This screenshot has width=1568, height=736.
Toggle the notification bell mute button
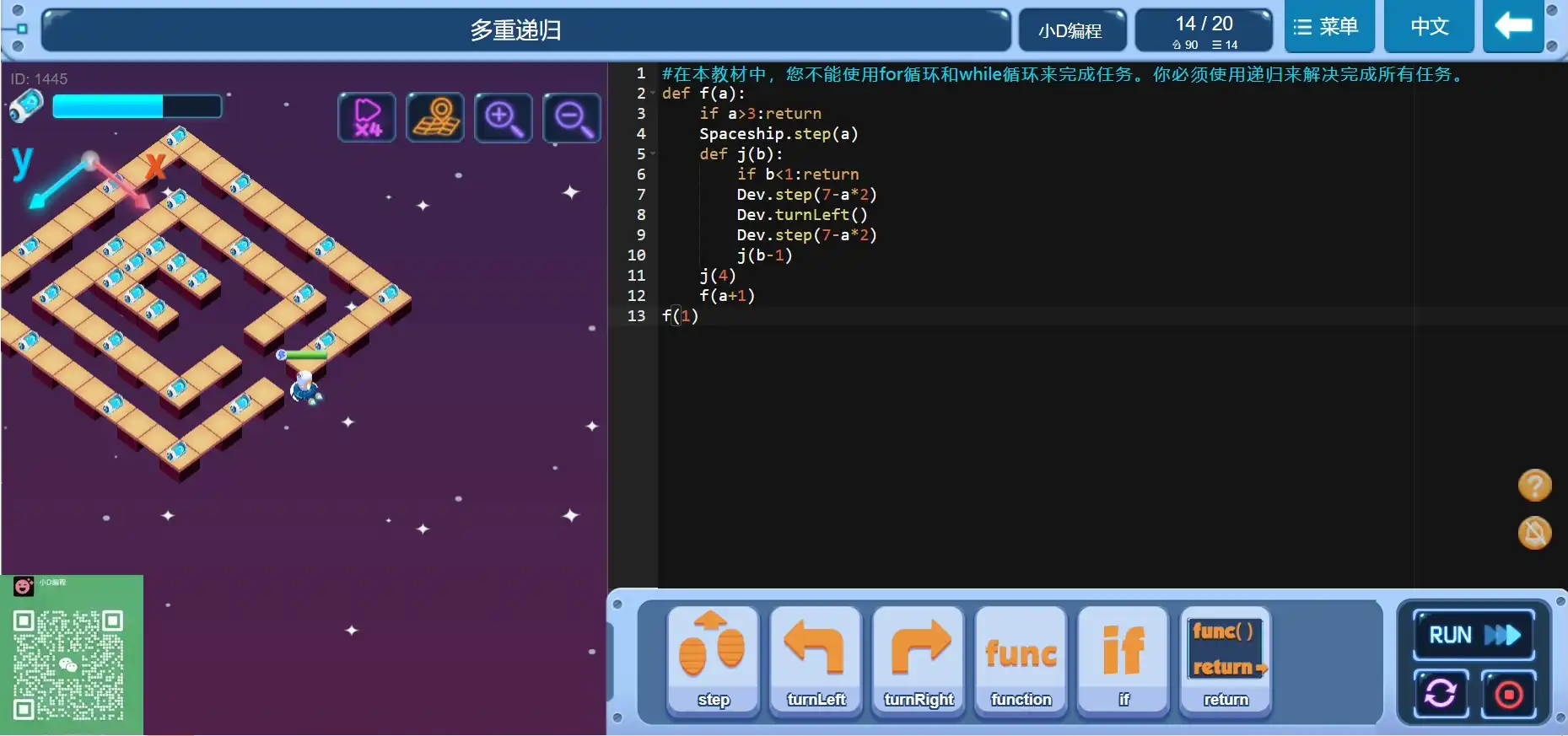click(1534, 533)
